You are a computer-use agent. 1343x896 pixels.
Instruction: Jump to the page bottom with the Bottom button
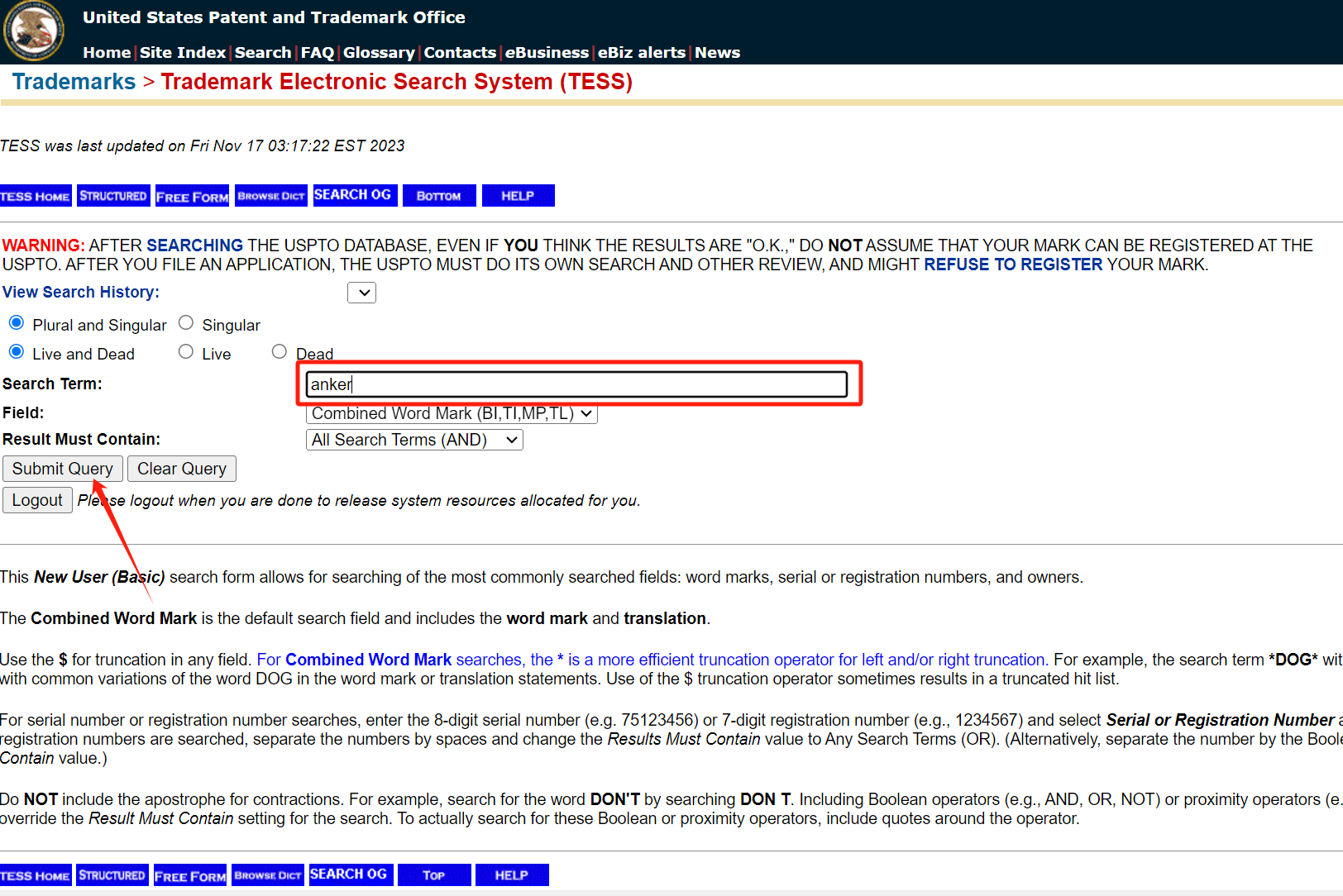[439, 196]
